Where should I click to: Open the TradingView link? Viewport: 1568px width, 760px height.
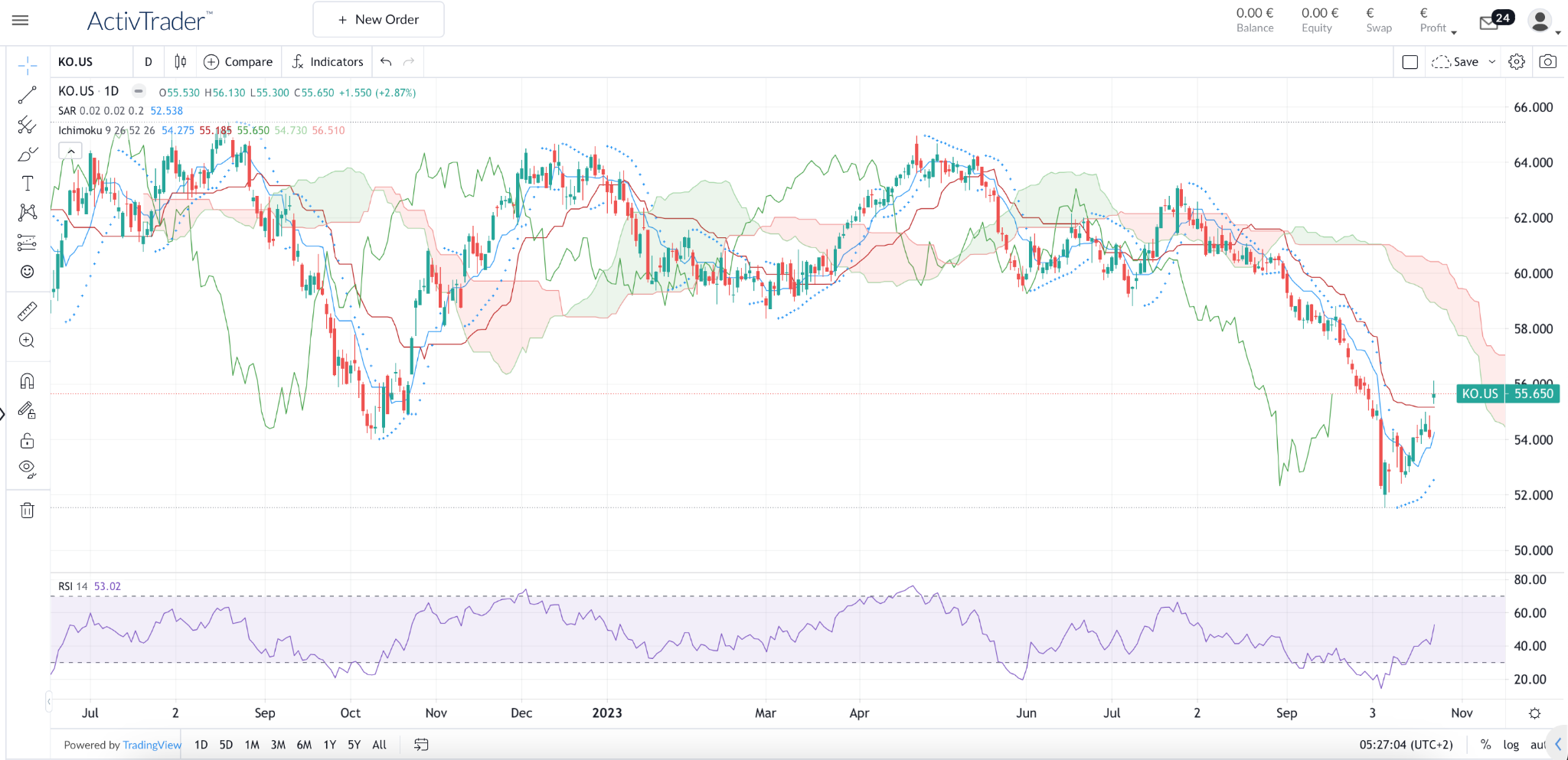(152, 745)
